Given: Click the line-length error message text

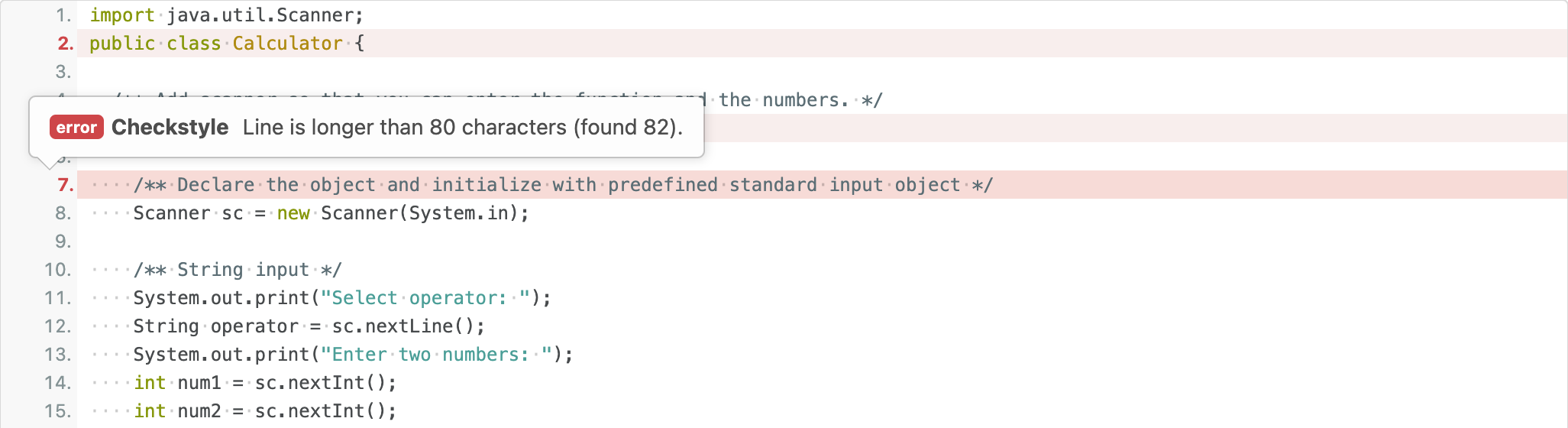Looking at the screenshot, I should (x=462, y=128).
